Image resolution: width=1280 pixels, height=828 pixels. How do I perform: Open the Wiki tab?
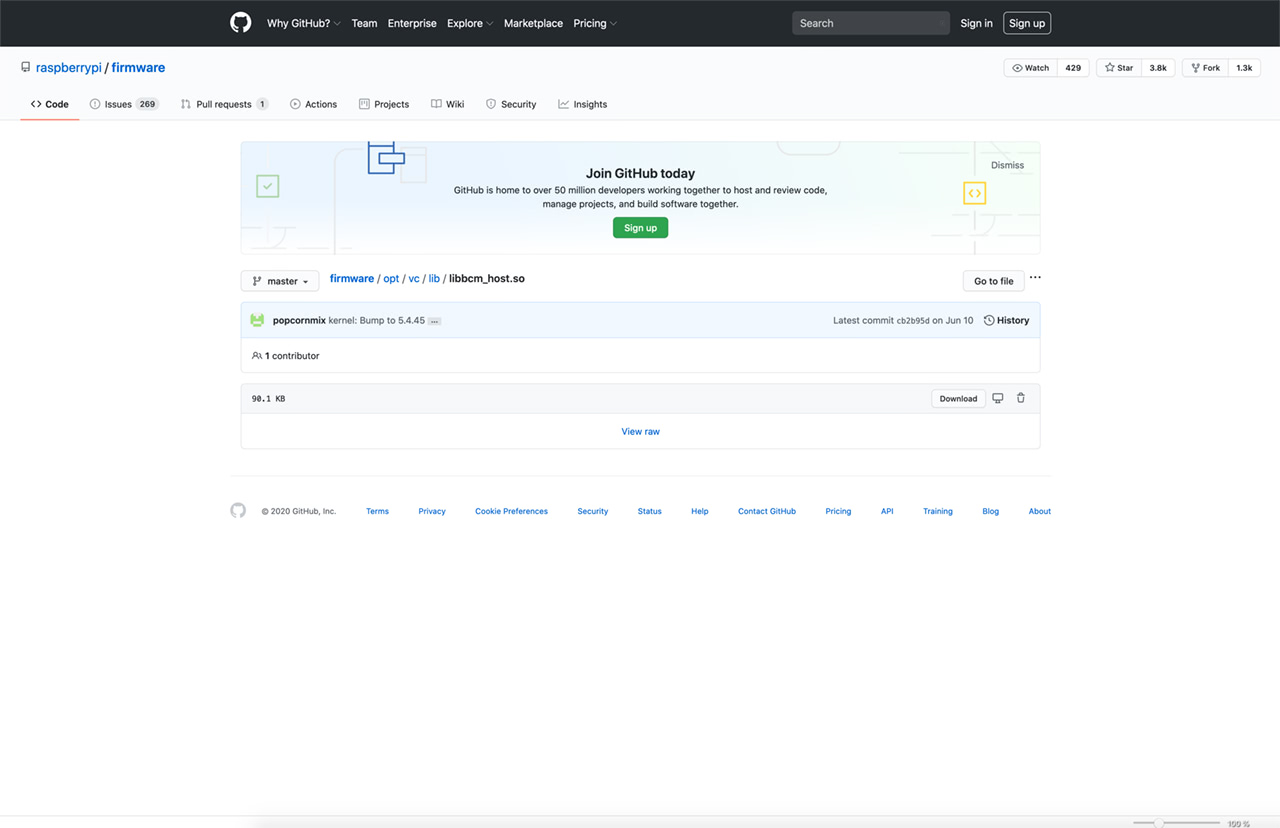[448, 104]
